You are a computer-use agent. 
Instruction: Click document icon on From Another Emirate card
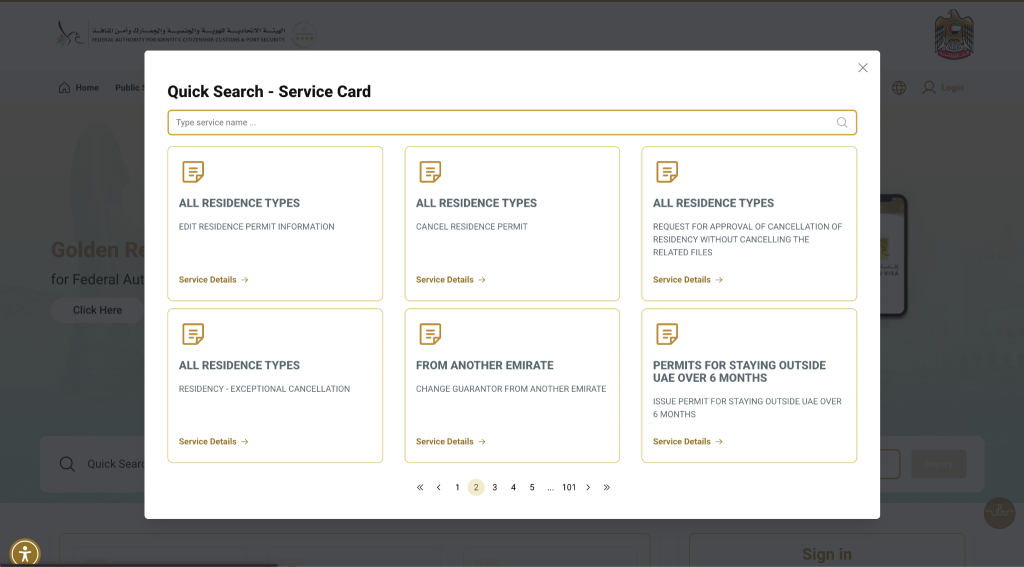[x=430, y=334]
